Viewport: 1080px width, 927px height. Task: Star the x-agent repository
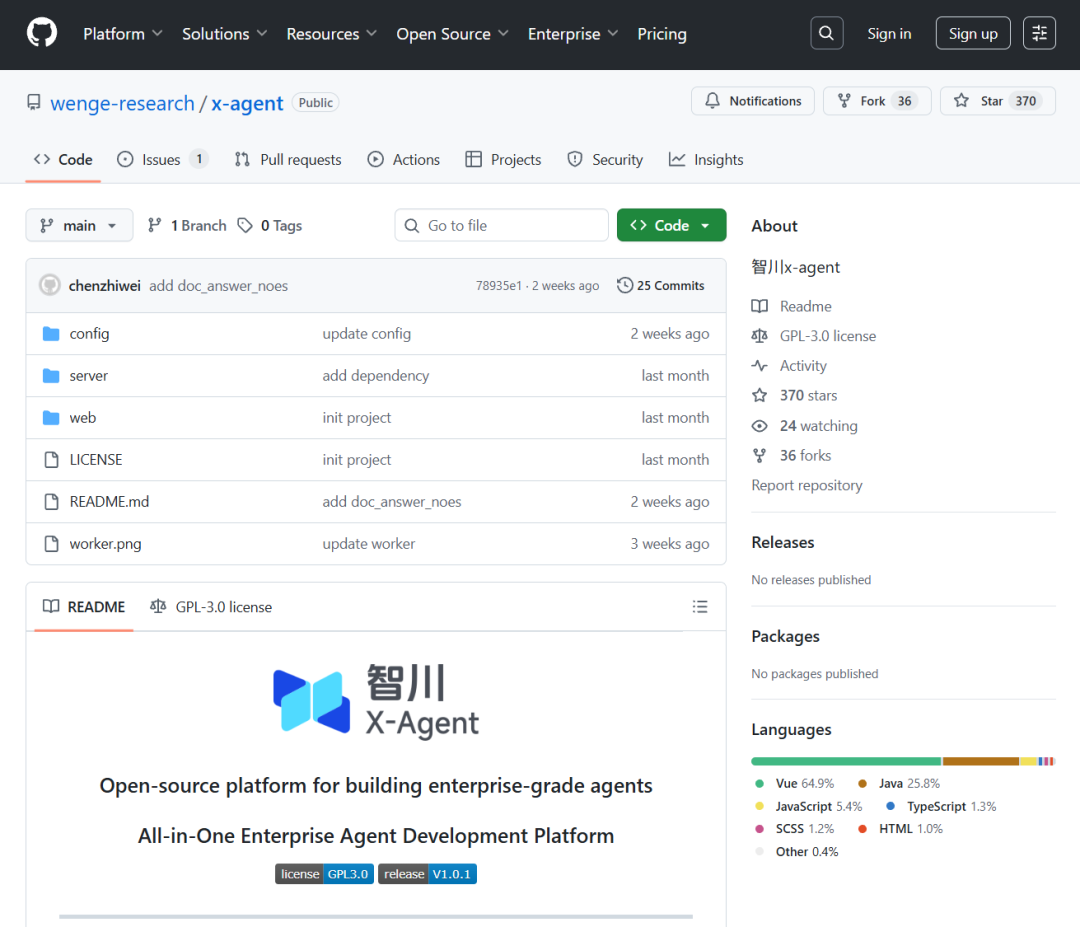pos(997,101)
